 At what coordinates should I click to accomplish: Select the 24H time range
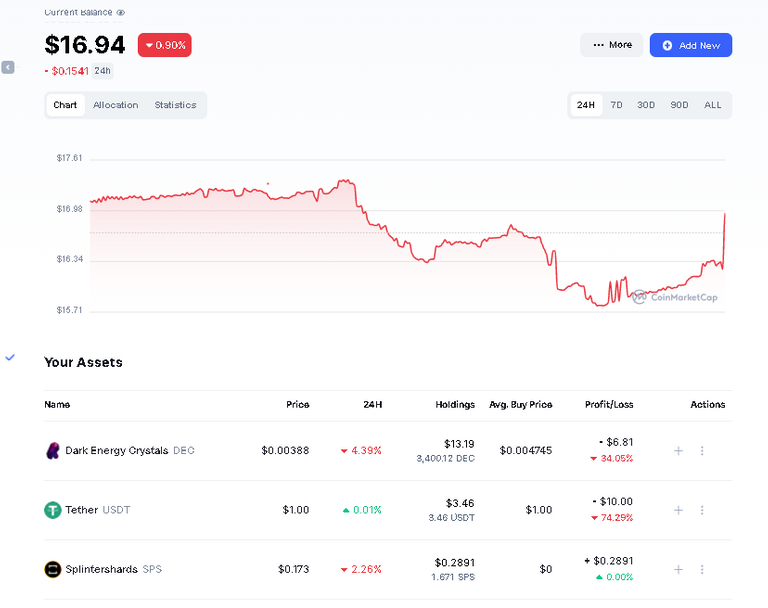click(x=586, y=105)
